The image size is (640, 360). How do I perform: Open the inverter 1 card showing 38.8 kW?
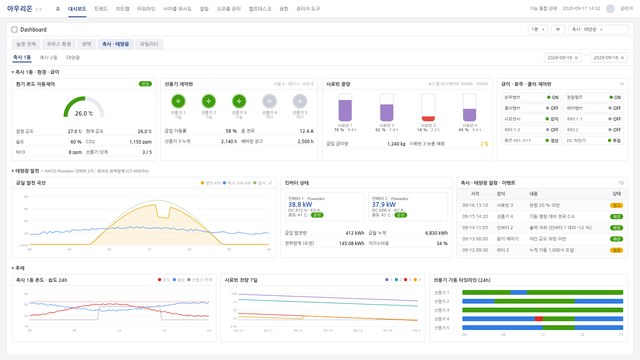324,207
